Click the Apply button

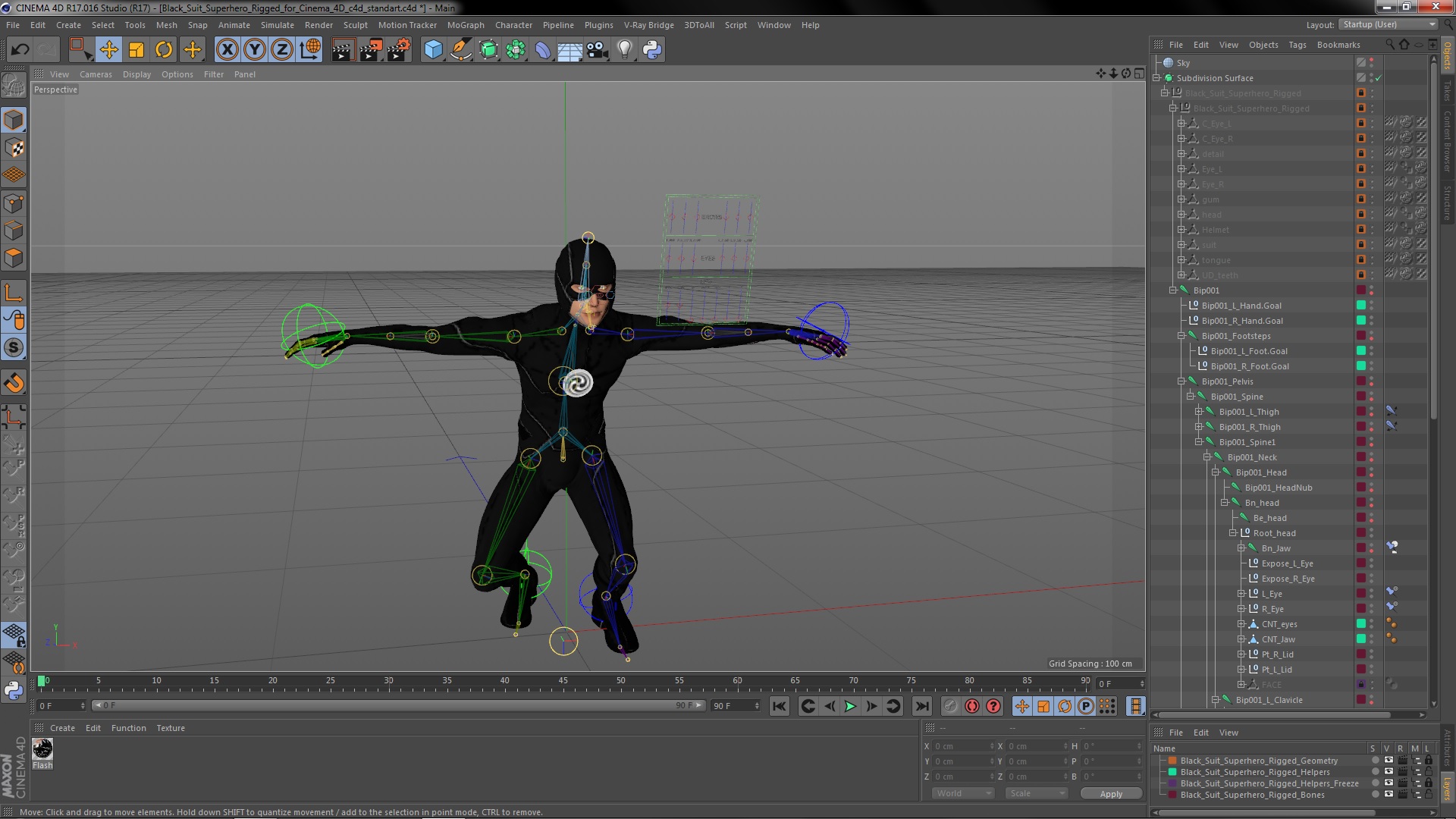(x=1111, y=793)
